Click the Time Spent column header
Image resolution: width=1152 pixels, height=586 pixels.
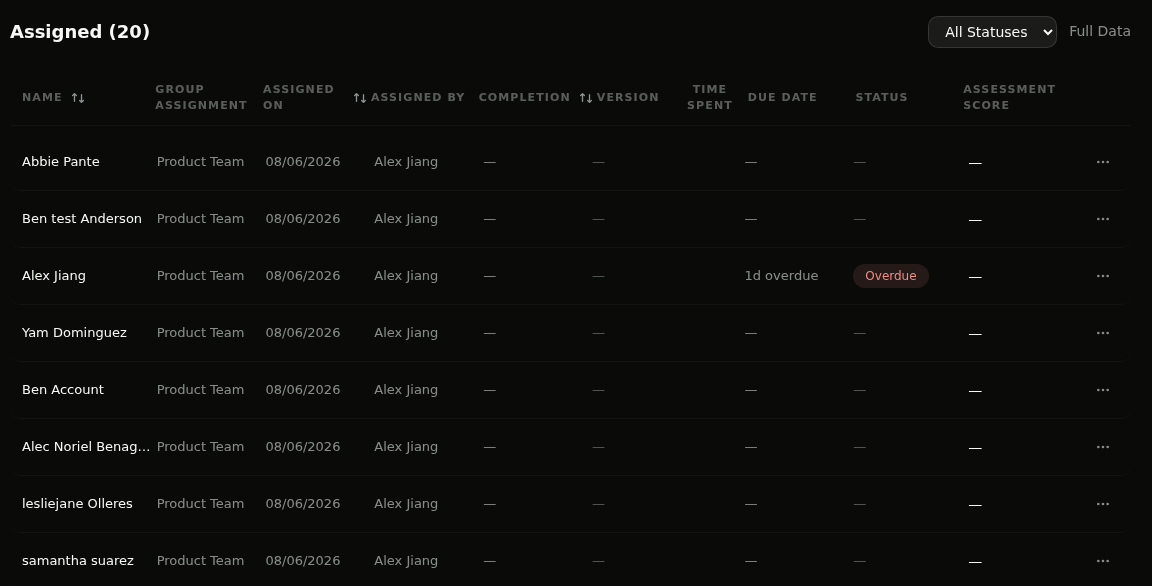click(710, 97)
